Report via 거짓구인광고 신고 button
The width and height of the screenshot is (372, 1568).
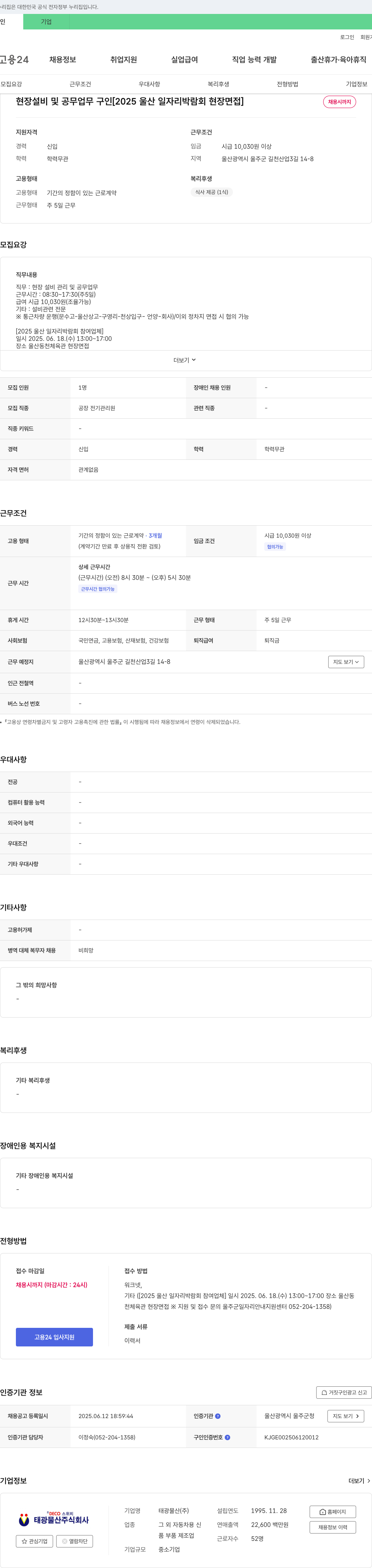(344, 1392)
